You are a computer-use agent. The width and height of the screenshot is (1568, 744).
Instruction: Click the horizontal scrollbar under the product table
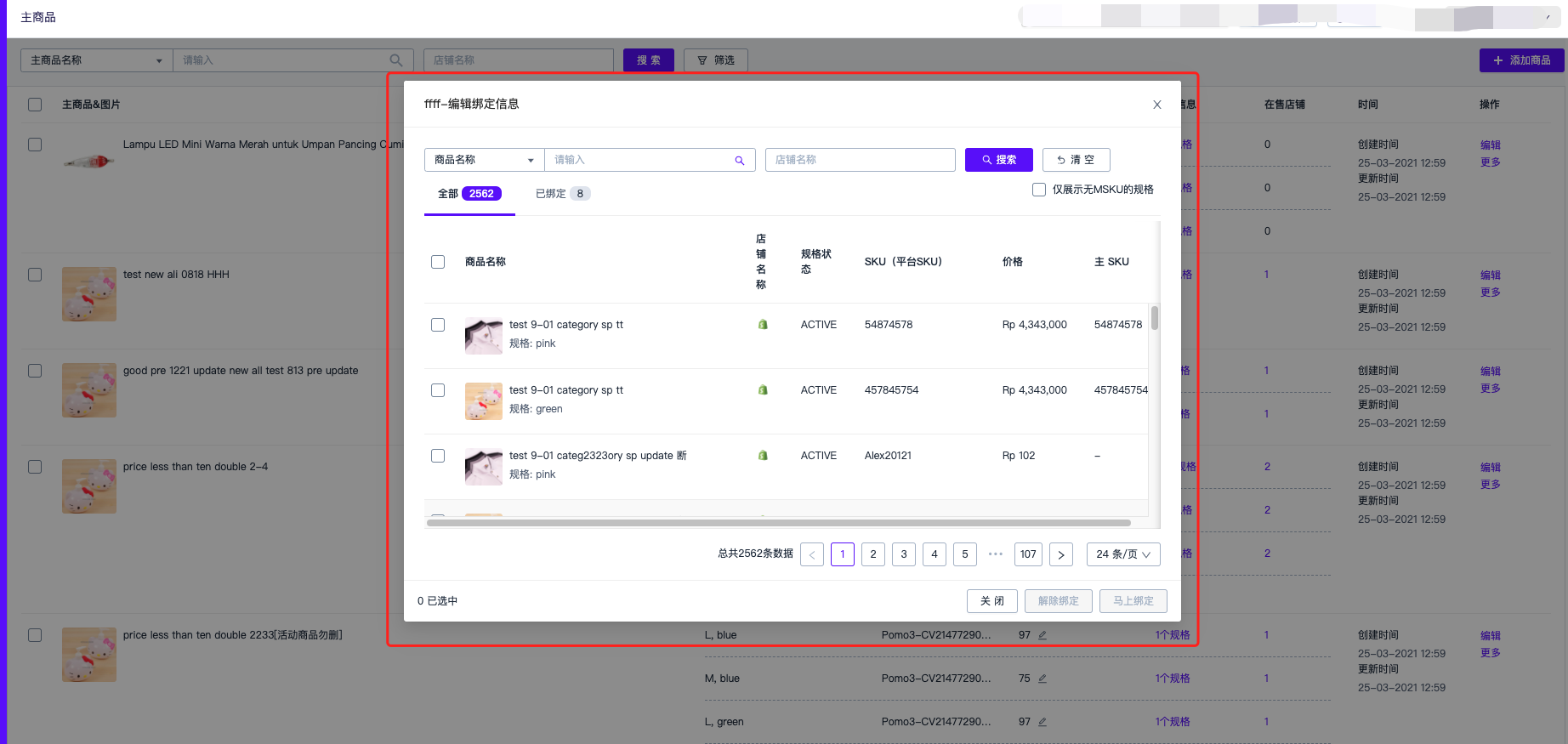(778, 523)
